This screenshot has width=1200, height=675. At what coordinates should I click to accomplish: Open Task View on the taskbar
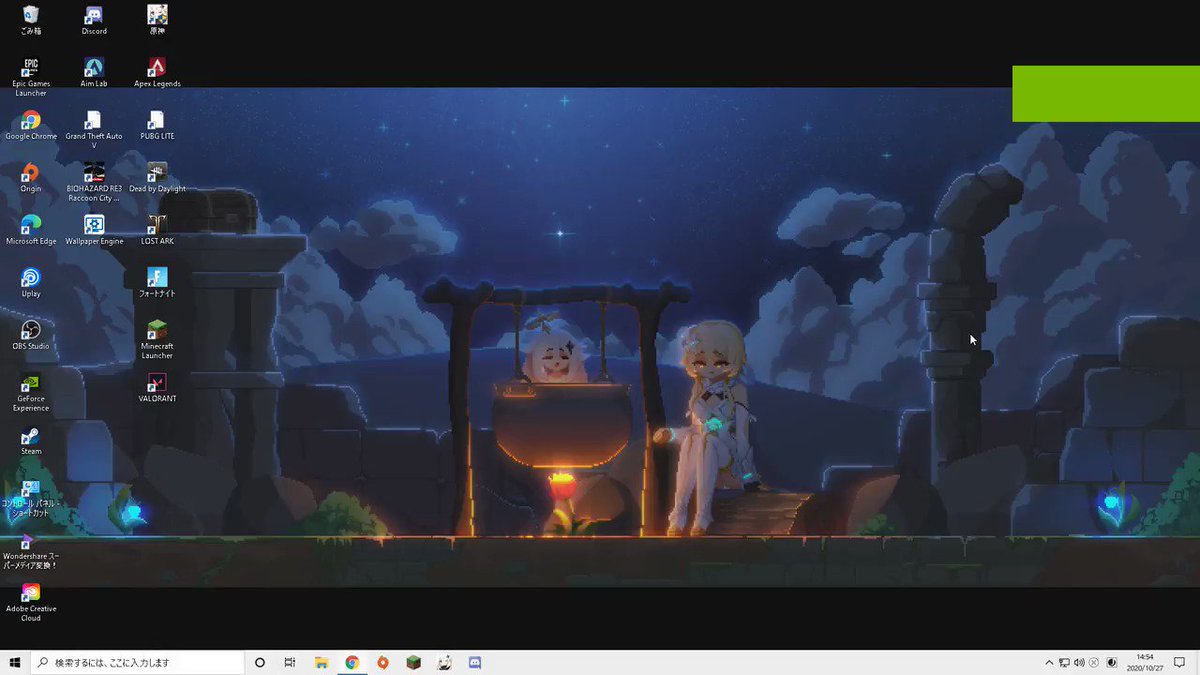click(x=290, y=662)
